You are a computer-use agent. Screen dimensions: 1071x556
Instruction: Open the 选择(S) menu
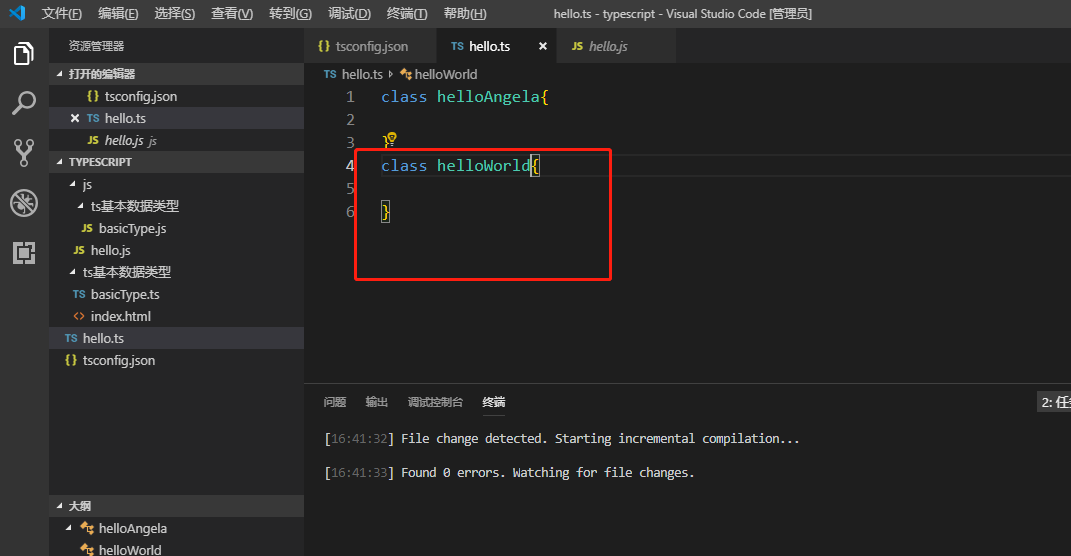[x=175, y=13]
